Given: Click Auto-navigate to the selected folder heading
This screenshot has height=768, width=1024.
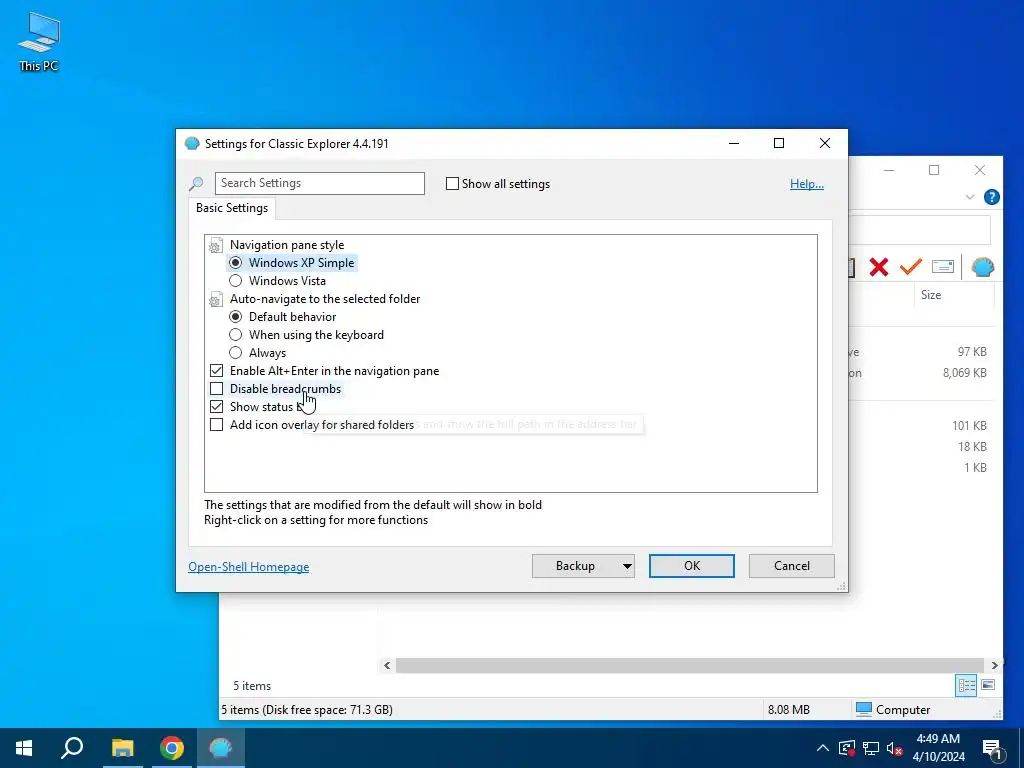Looking at the screenshot, I should [x=325, y=299].
